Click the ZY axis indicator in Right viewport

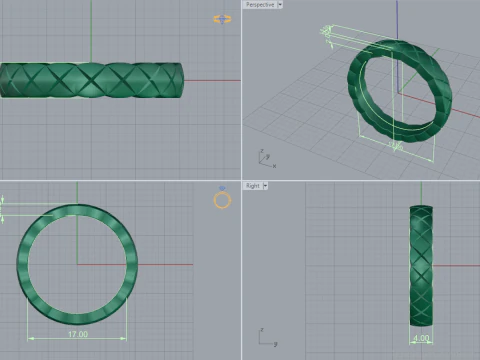(268, 337)
